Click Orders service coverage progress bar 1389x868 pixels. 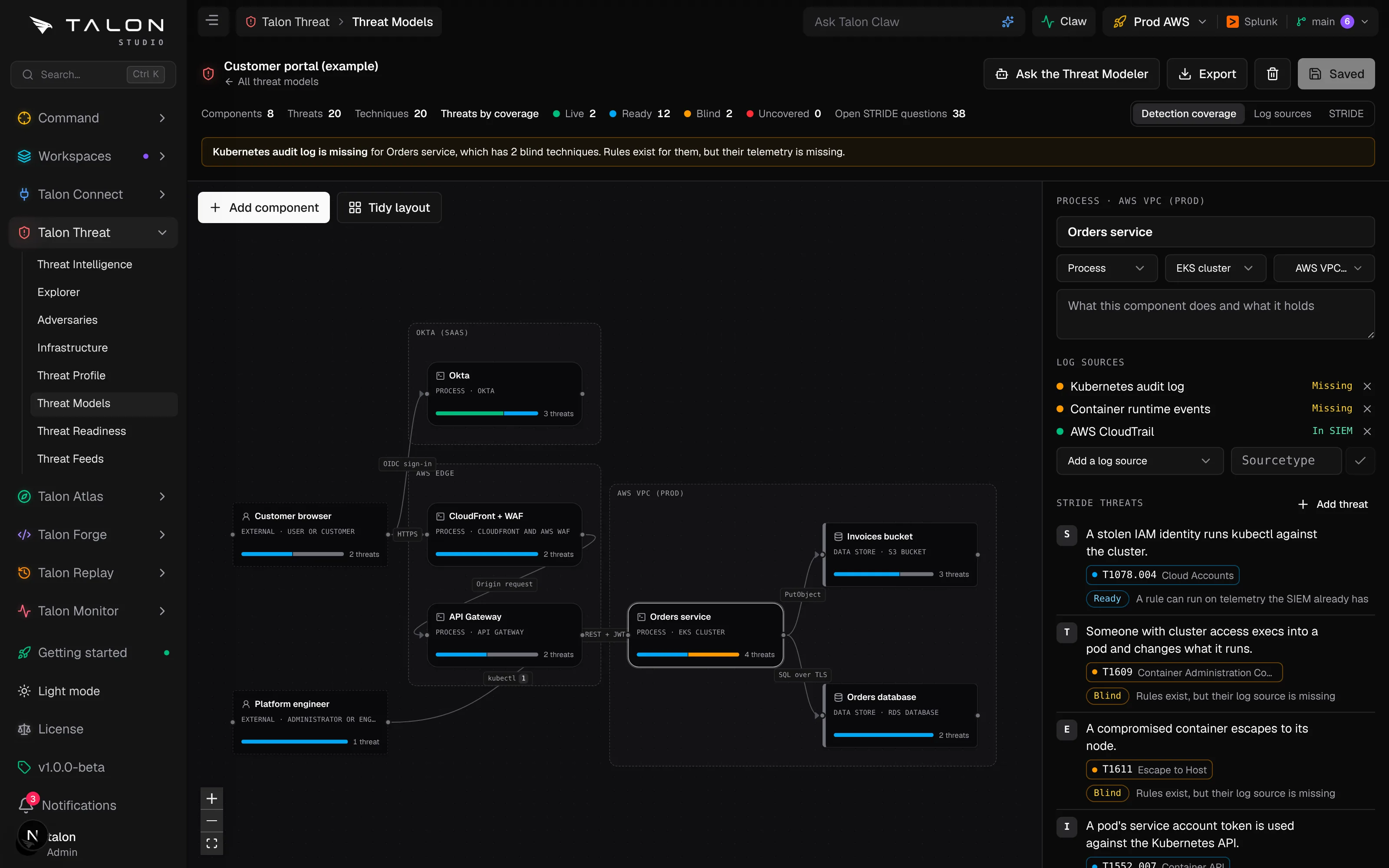click(688, 654)
